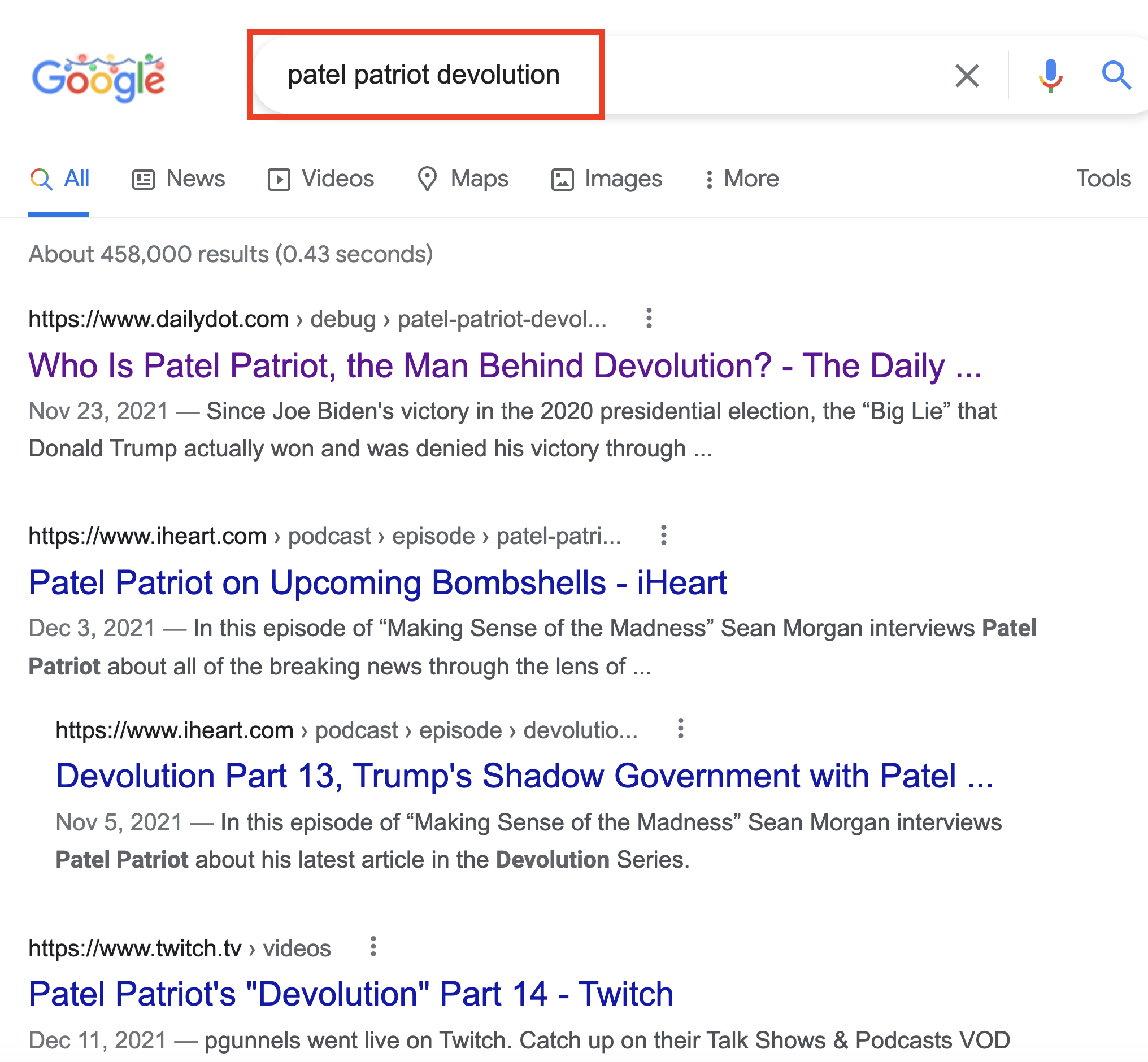
Task: Switch to the Maps tab
Action: pyautogui.click(x=463, y=179)
